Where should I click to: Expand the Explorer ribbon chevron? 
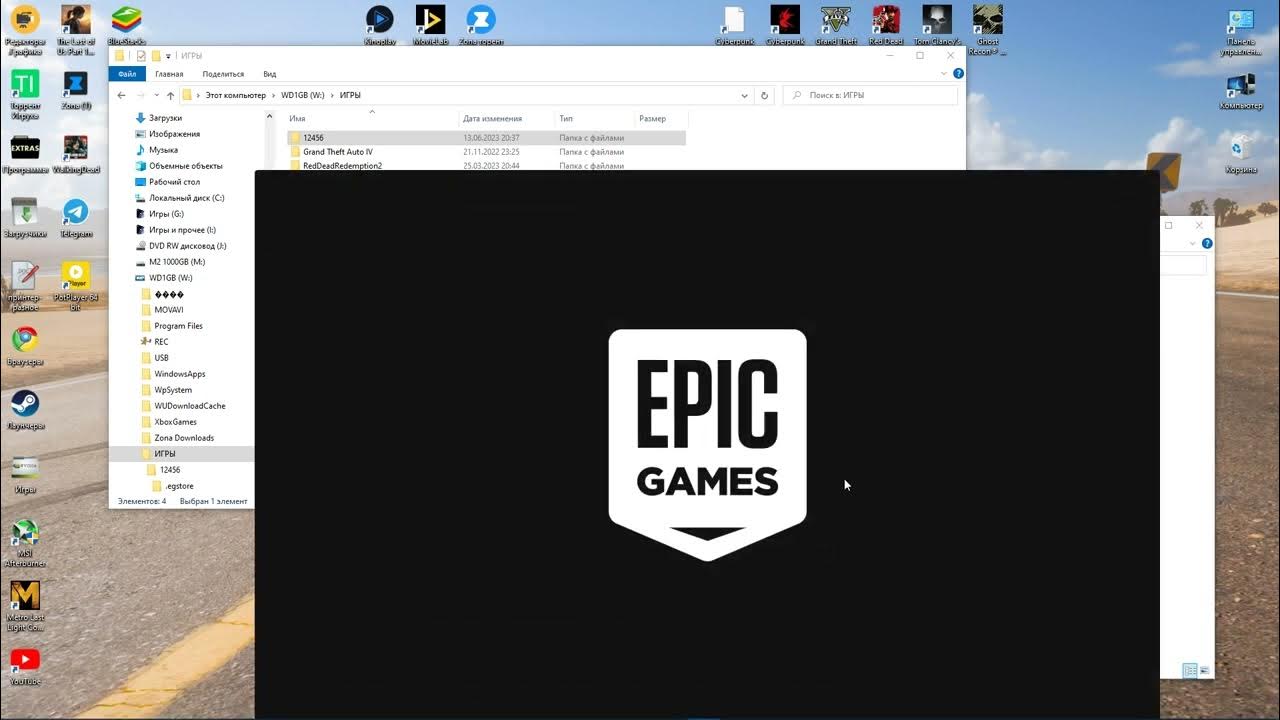[x=944, y=74]
